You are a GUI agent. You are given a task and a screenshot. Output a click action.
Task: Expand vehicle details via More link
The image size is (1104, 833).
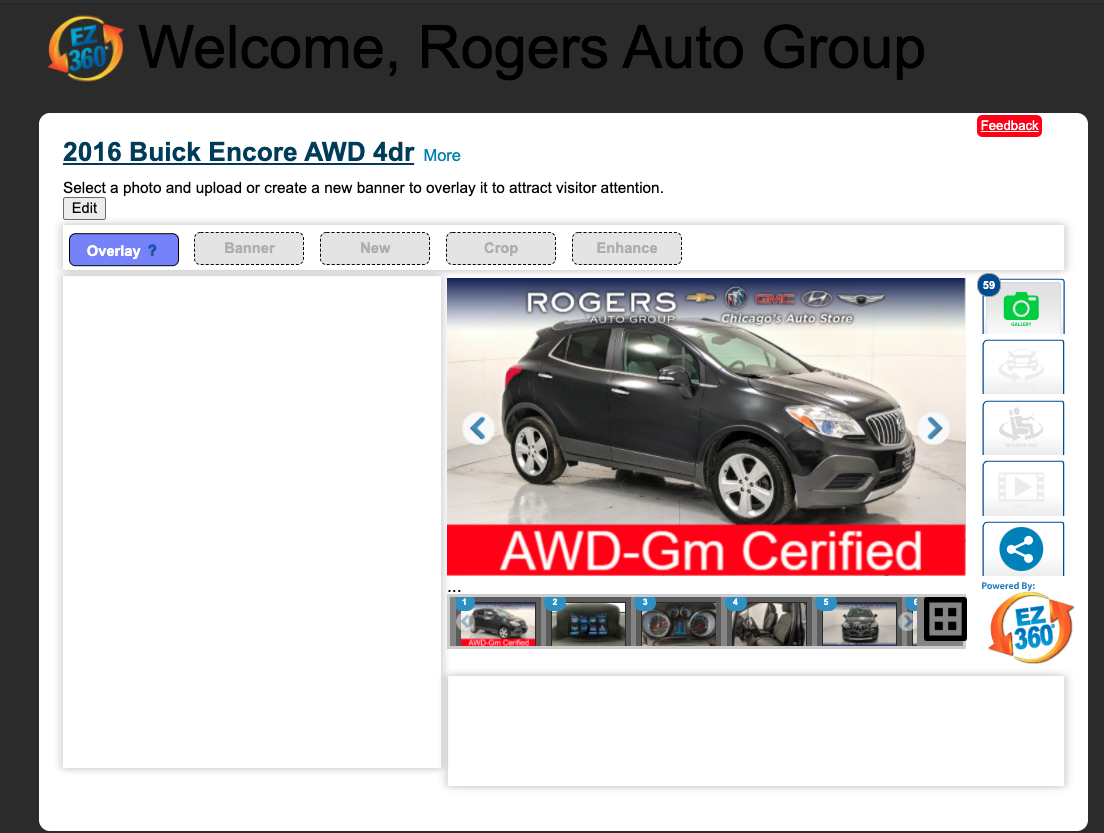click(x=442, y=156)
